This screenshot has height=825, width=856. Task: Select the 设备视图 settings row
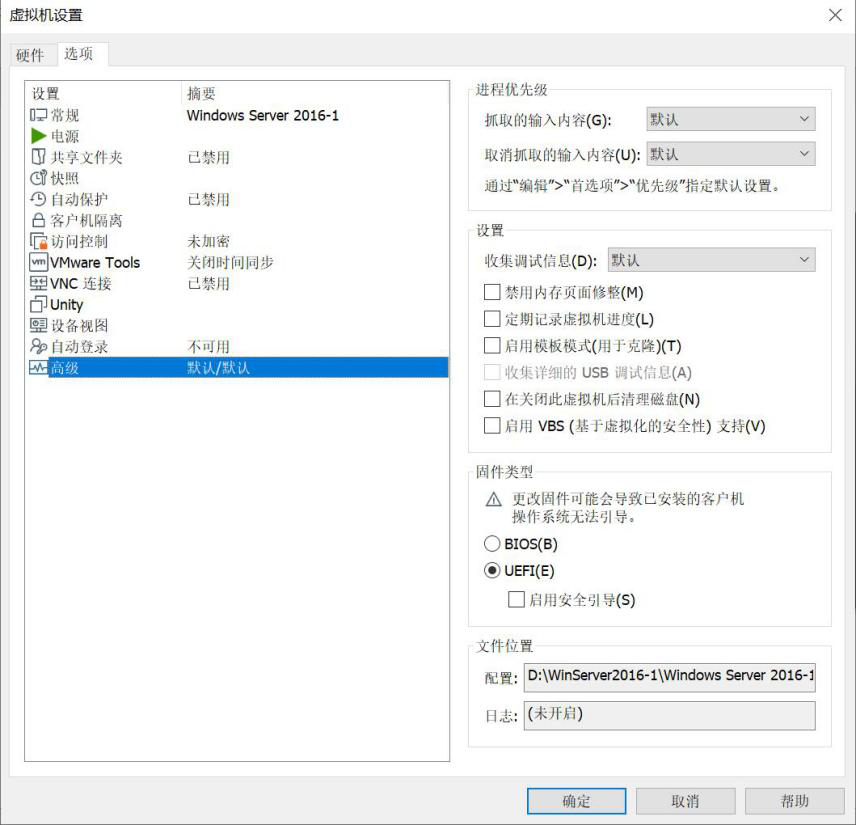238,325
